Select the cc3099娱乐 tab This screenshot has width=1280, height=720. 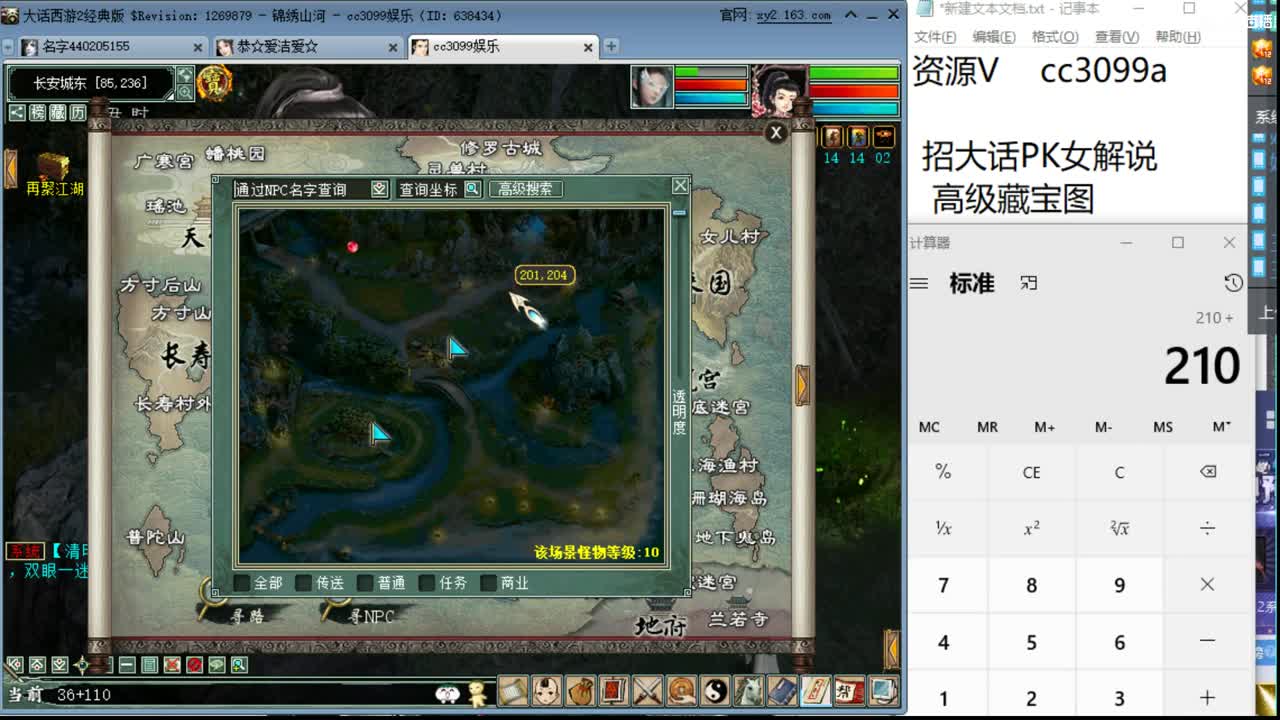[x=504, y=46]
